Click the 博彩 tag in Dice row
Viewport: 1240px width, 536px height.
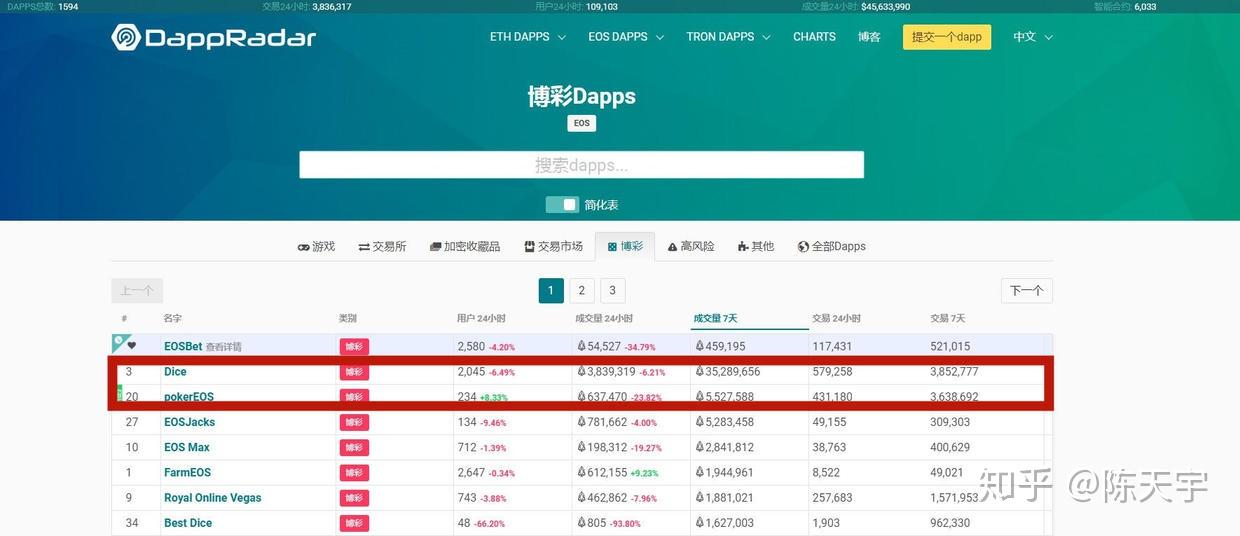(x=354, y=372)
